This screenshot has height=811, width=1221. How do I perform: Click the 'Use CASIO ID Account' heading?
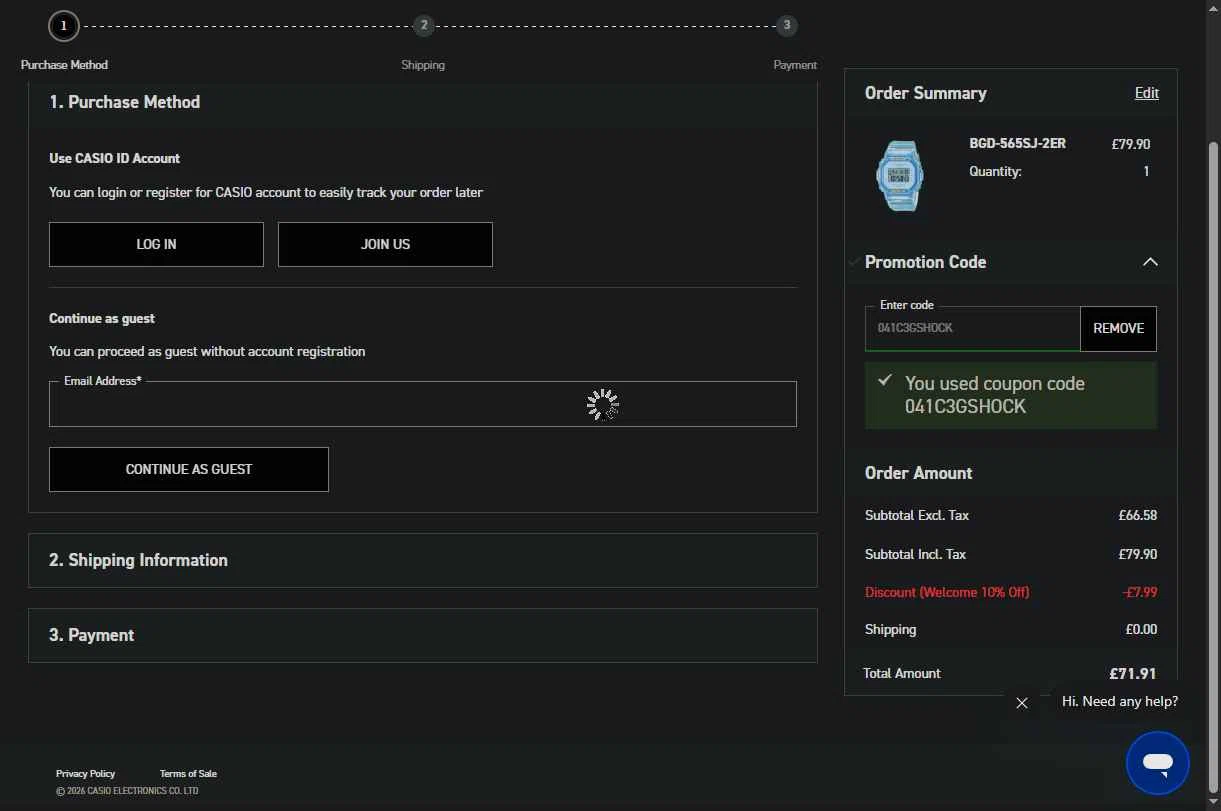point(114,158)
